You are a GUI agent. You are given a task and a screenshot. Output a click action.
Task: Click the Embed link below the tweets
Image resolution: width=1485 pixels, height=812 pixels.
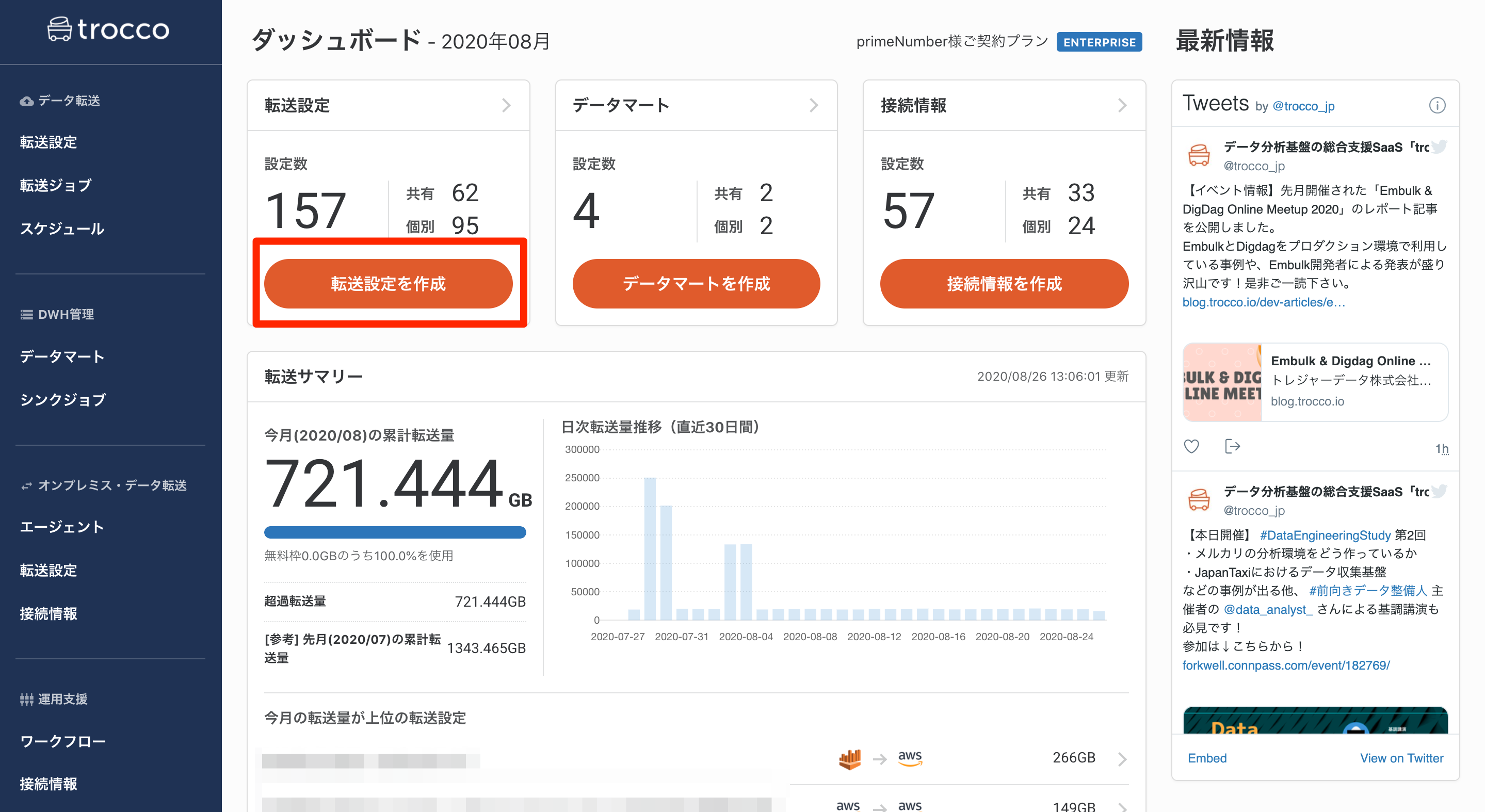(1206, 758)
